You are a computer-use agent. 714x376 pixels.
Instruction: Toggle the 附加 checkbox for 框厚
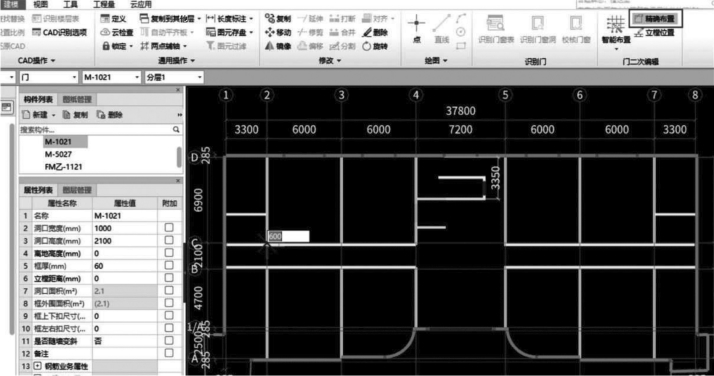pos(169,265)
